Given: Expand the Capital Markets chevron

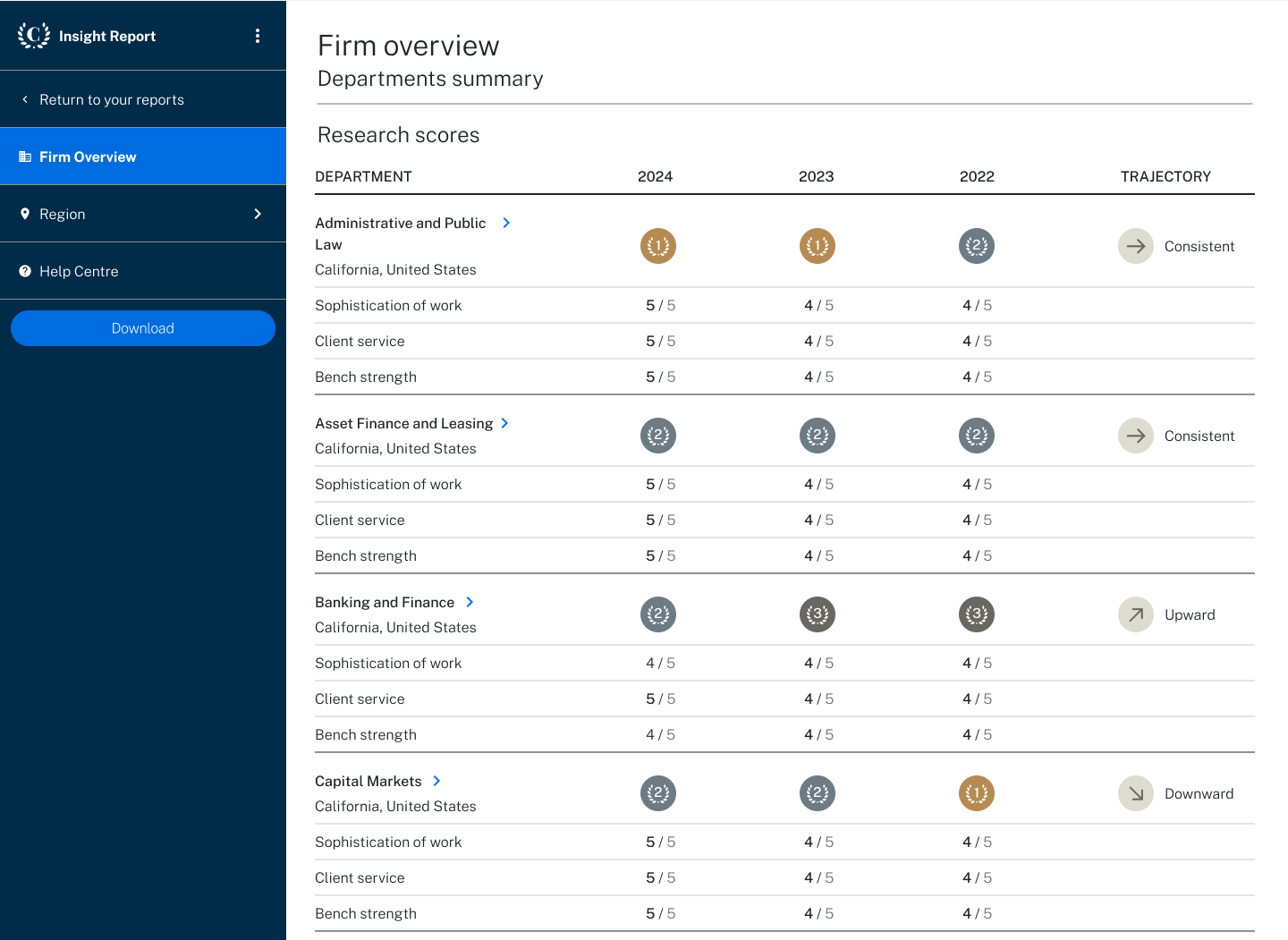Looking at the screenshot, I should (x=436, y=781).
